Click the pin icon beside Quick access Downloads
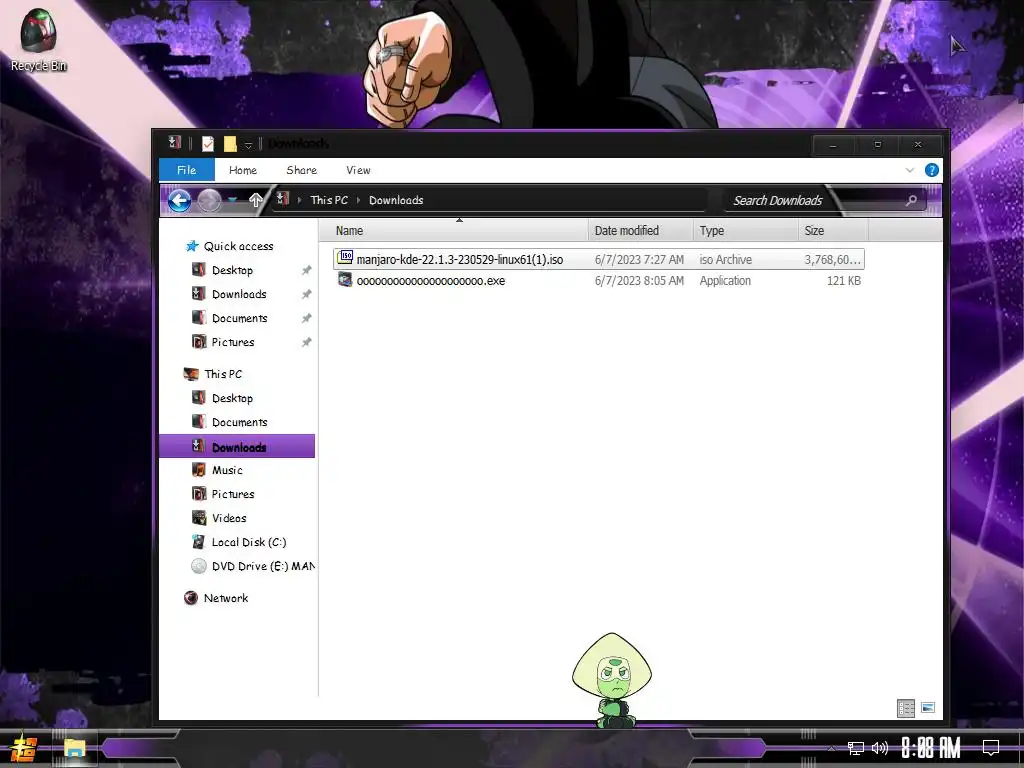This screenshot has height=768, width=1024. click(306, 295)
